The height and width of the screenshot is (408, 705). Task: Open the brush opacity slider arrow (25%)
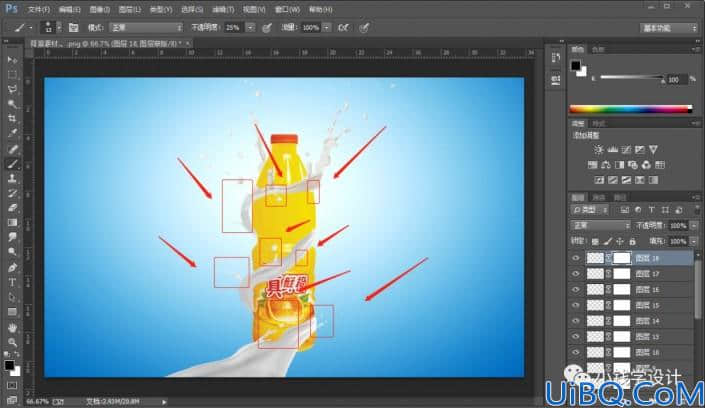point(250,27)
